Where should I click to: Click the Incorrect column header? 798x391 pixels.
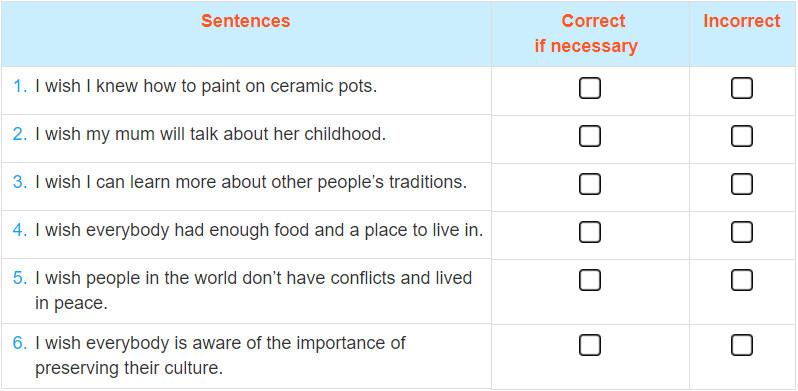point(742,21)
